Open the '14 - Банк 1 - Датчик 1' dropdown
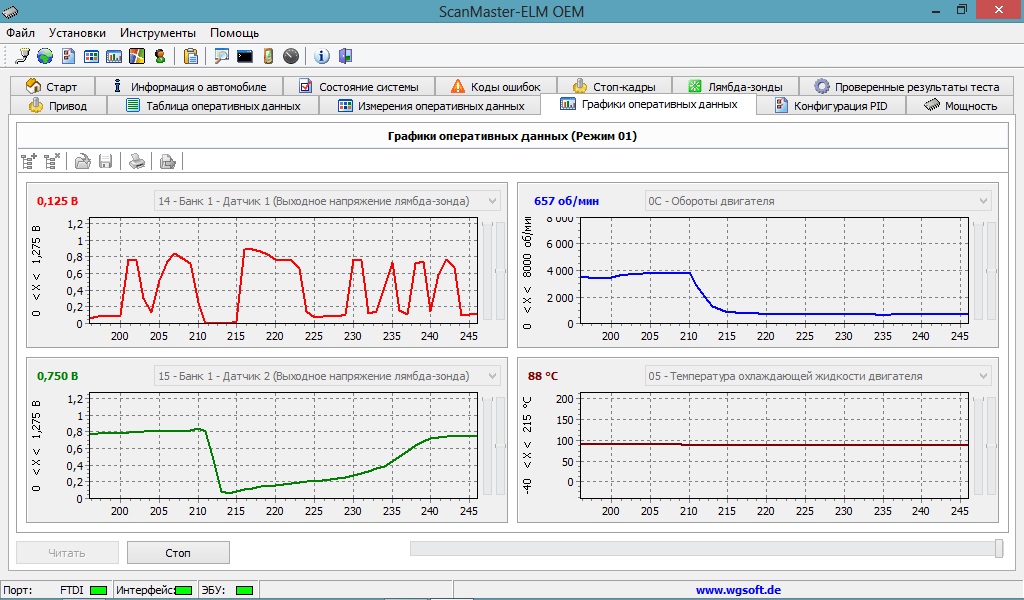The image size is (1024, 600). click(x=491, y=201)
